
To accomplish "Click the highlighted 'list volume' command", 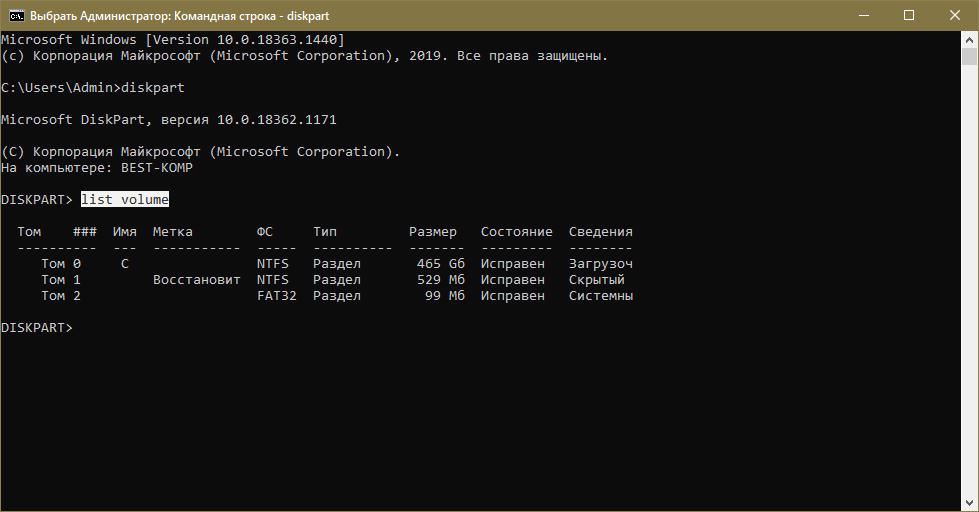I will [x=125, y=200].
